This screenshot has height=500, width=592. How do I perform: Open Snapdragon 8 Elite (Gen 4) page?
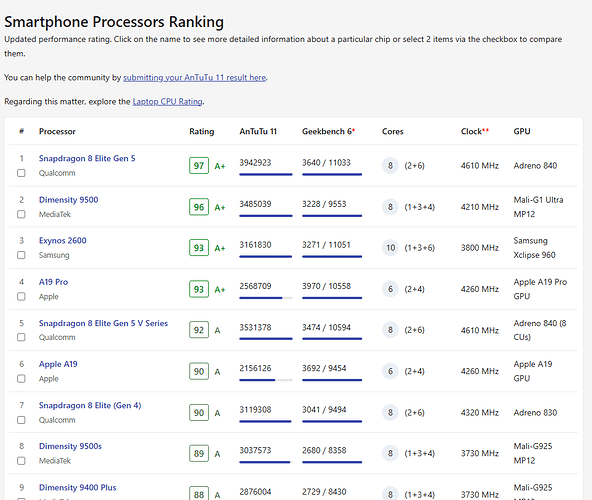coord(90,405)
